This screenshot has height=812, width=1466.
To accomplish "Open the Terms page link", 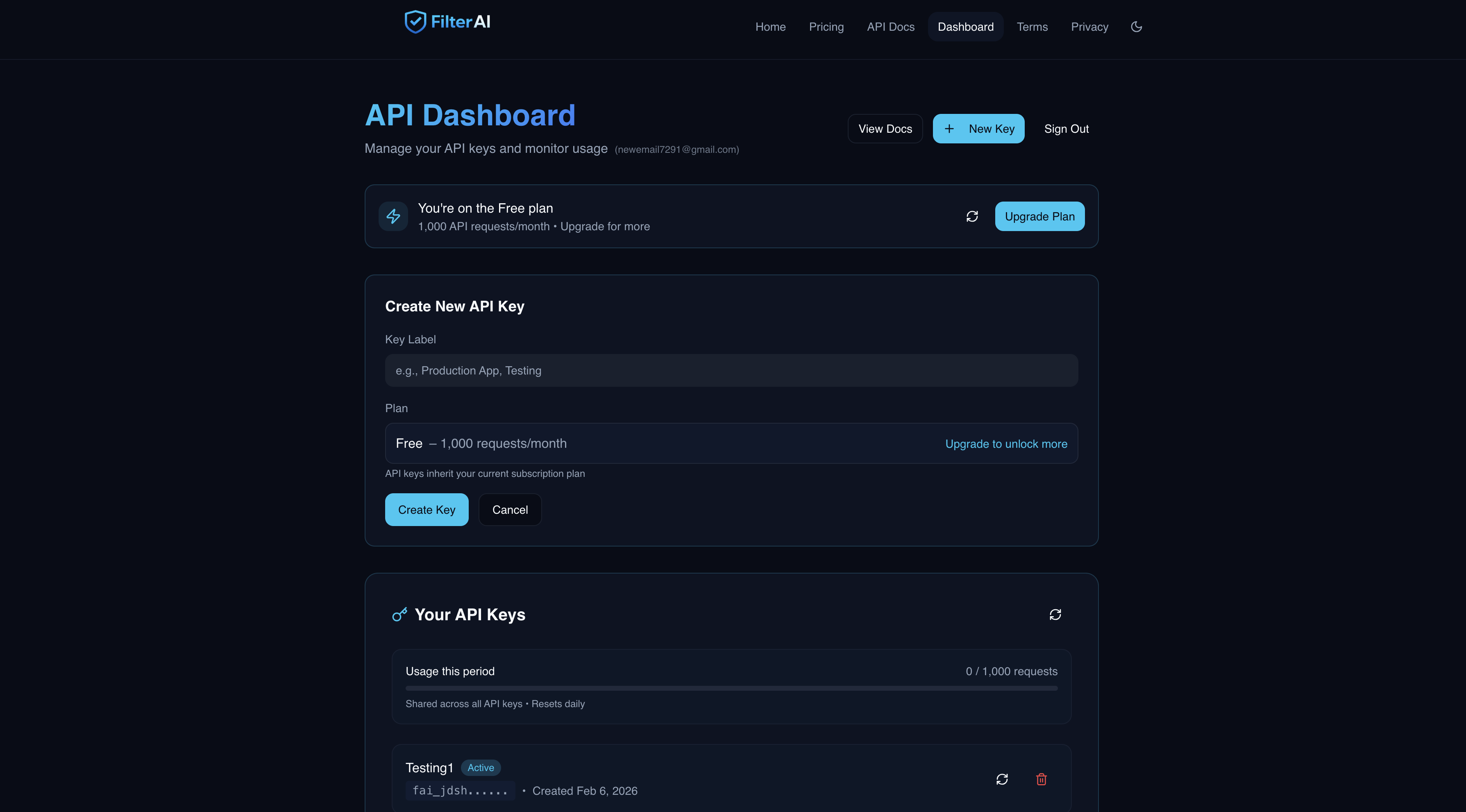I will 1032,27.
